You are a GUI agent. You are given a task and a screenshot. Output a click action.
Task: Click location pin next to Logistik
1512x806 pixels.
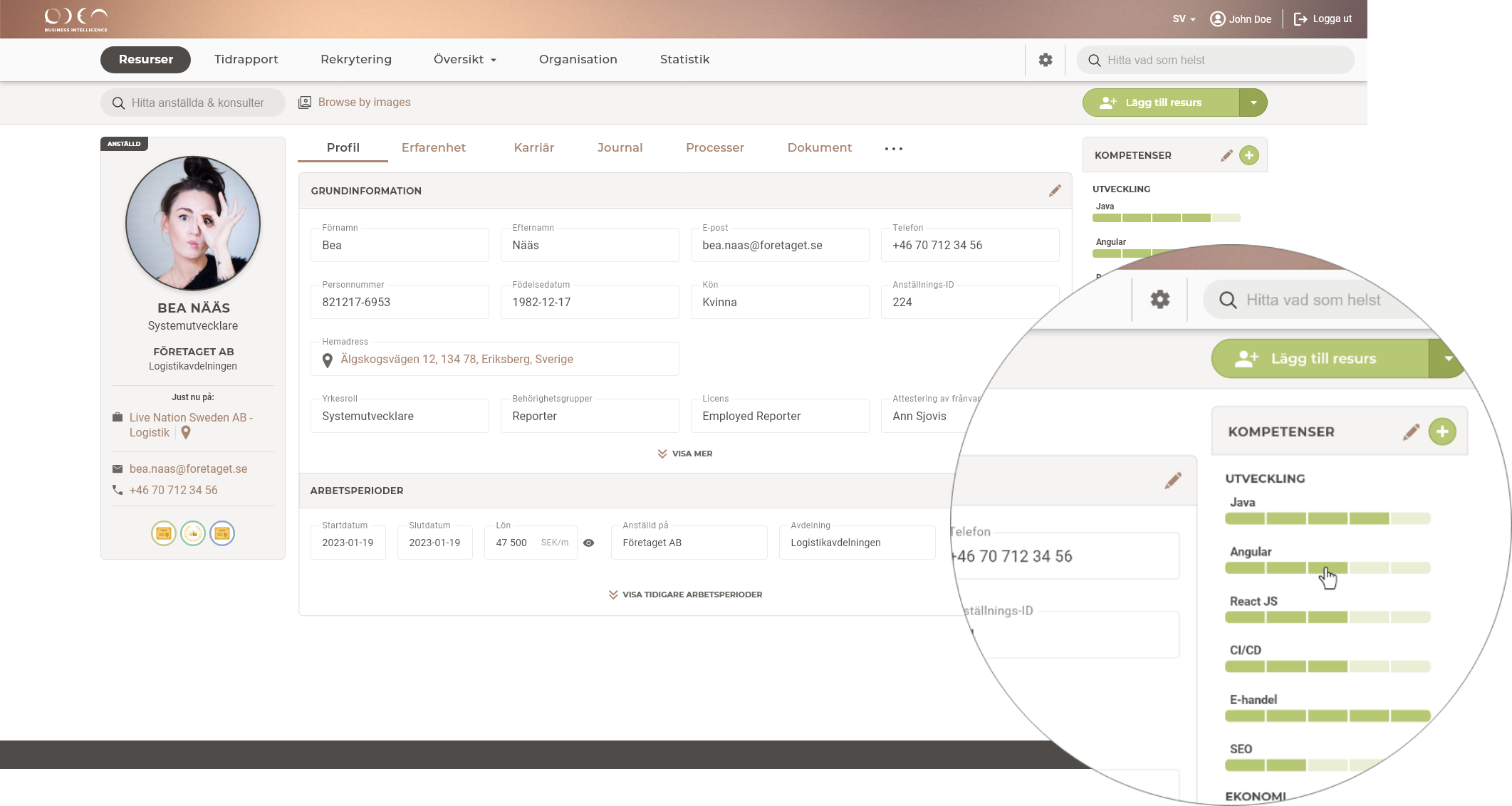(186, 433)
